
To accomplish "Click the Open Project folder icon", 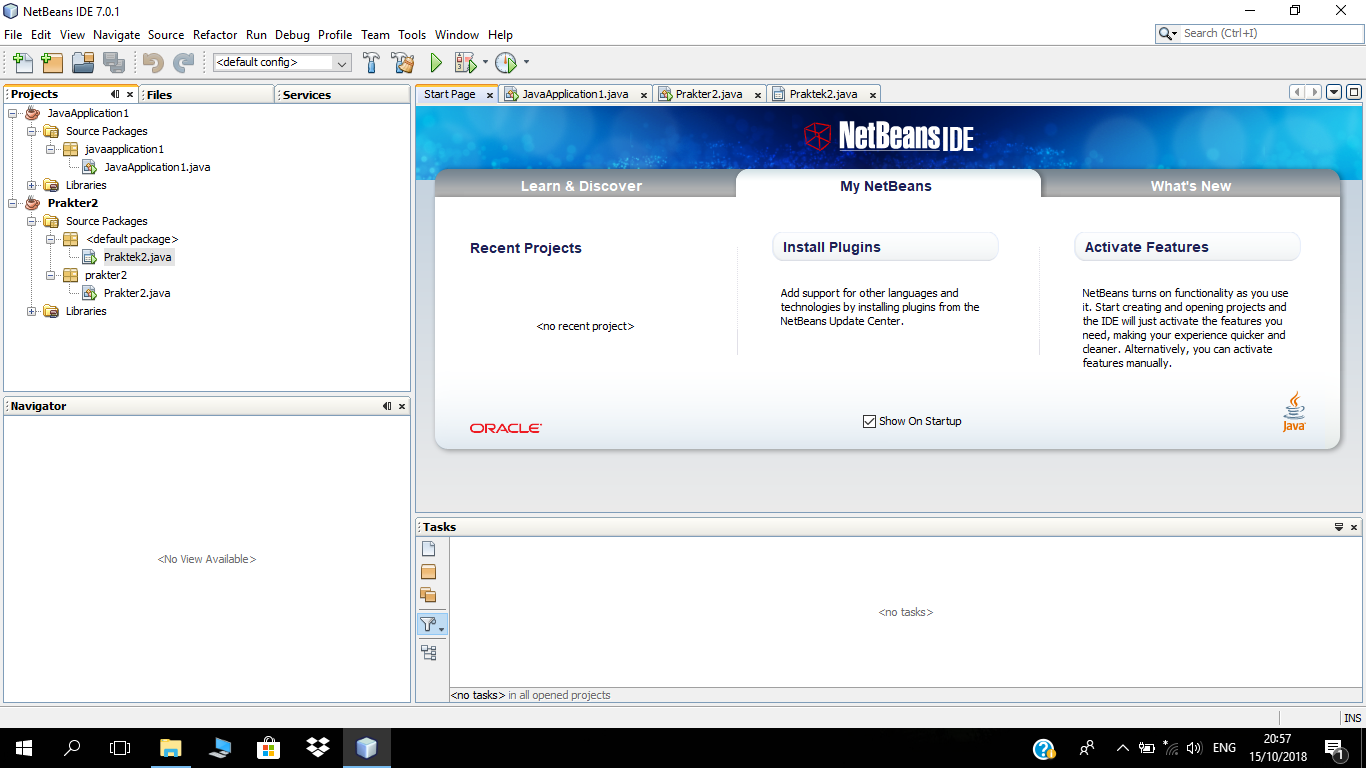I will (83, 63).
